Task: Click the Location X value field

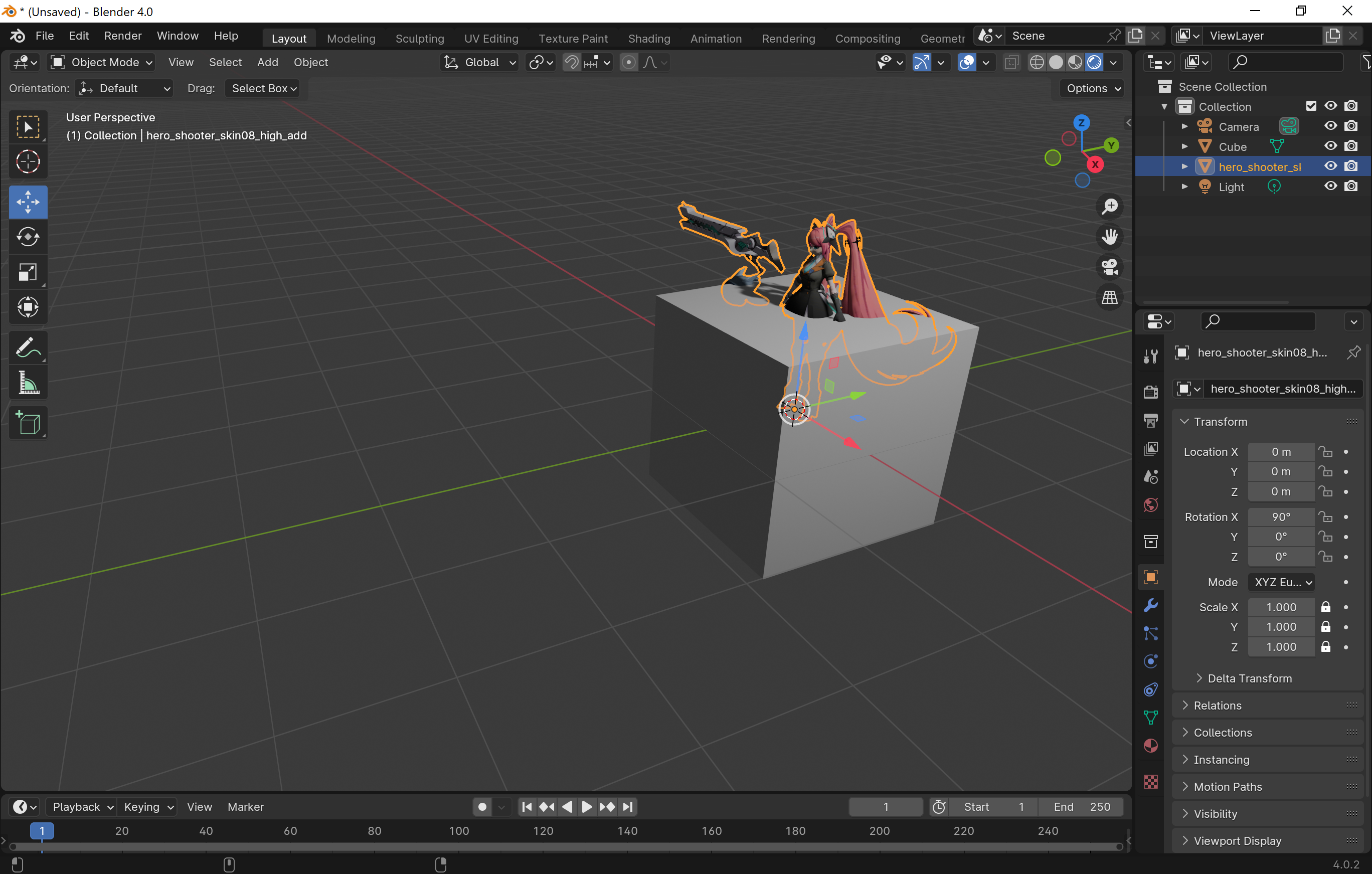Action: [1281, 452]
